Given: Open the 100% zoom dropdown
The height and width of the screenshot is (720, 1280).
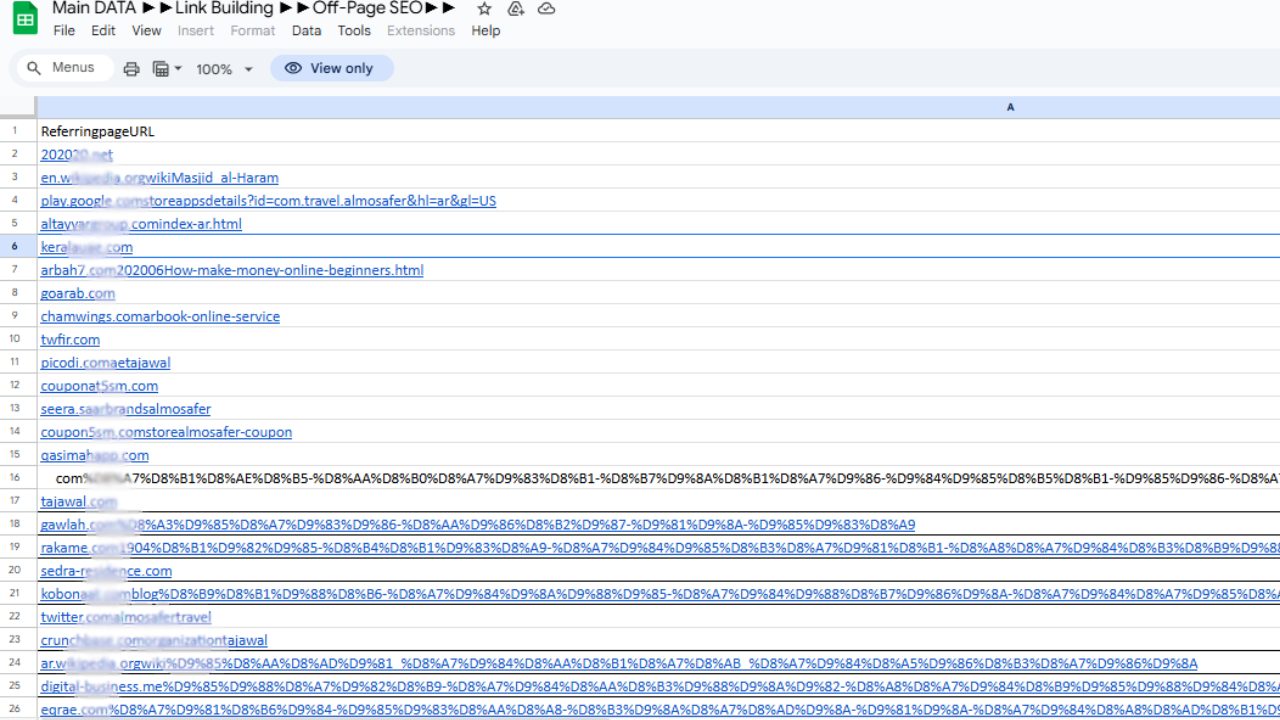Looking at the screenshot, I should click(x=224, y=69).
